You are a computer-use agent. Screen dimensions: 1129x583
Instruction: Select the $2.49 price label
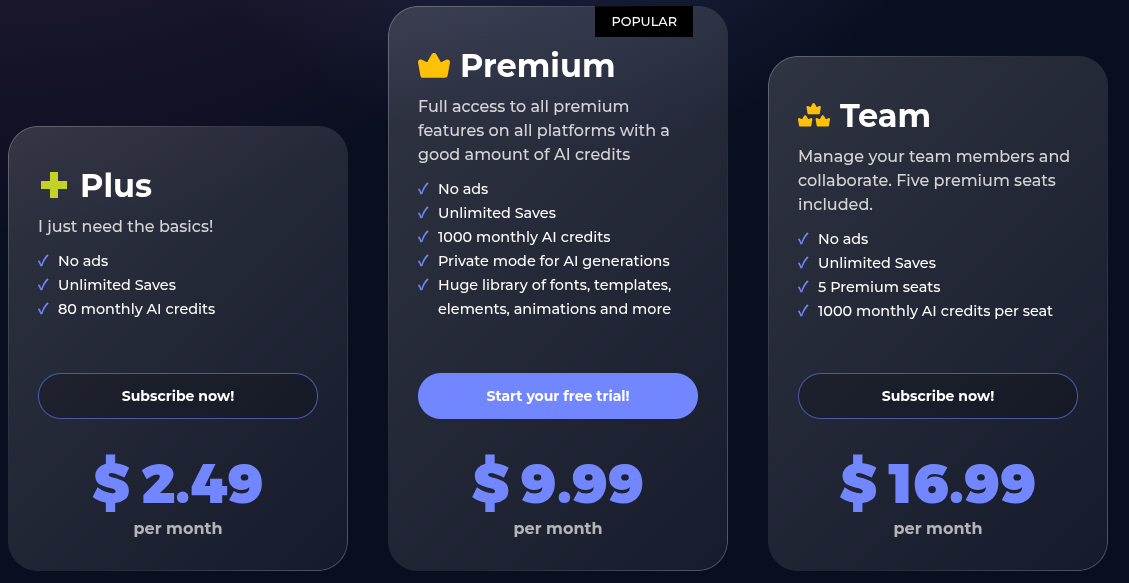[x=177, y=484]
